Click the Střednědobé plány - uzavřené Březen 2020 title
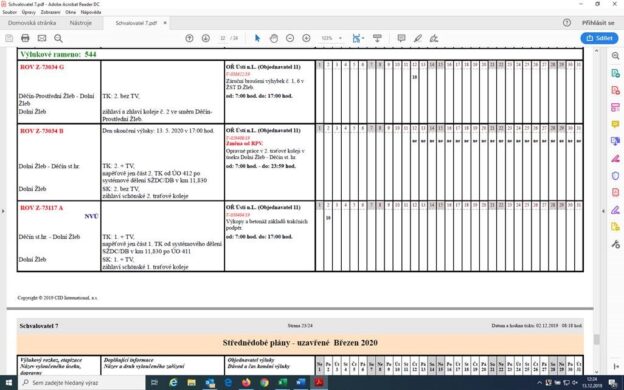Viewport: 624px width, 390px height. tap(300, 343)
